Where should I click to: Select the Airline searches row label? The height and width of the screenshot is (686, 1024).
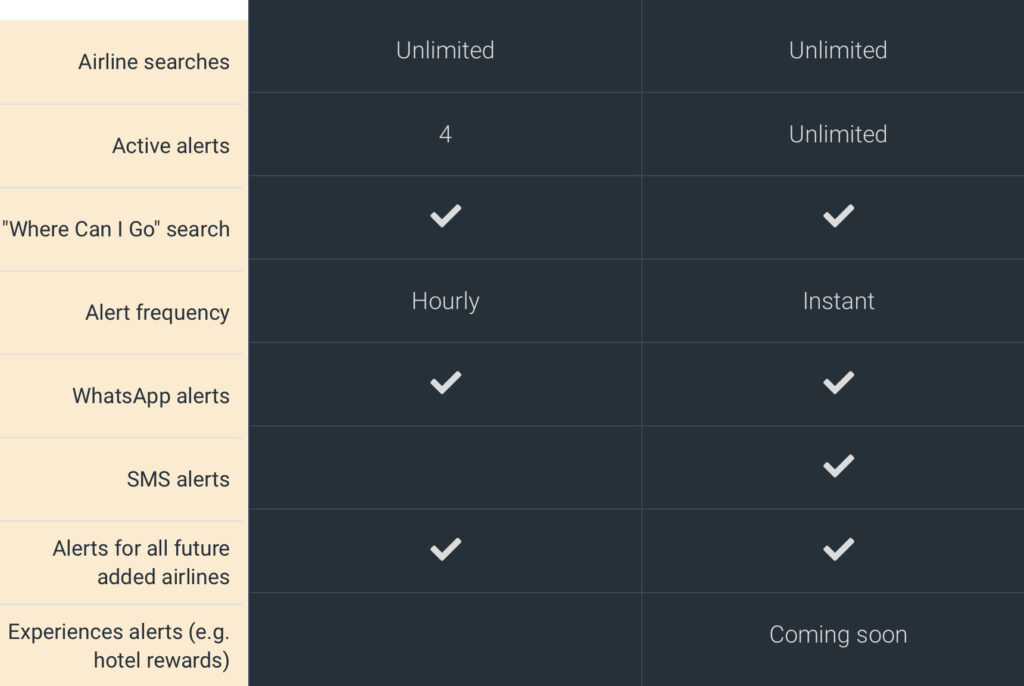pos(153,62)
